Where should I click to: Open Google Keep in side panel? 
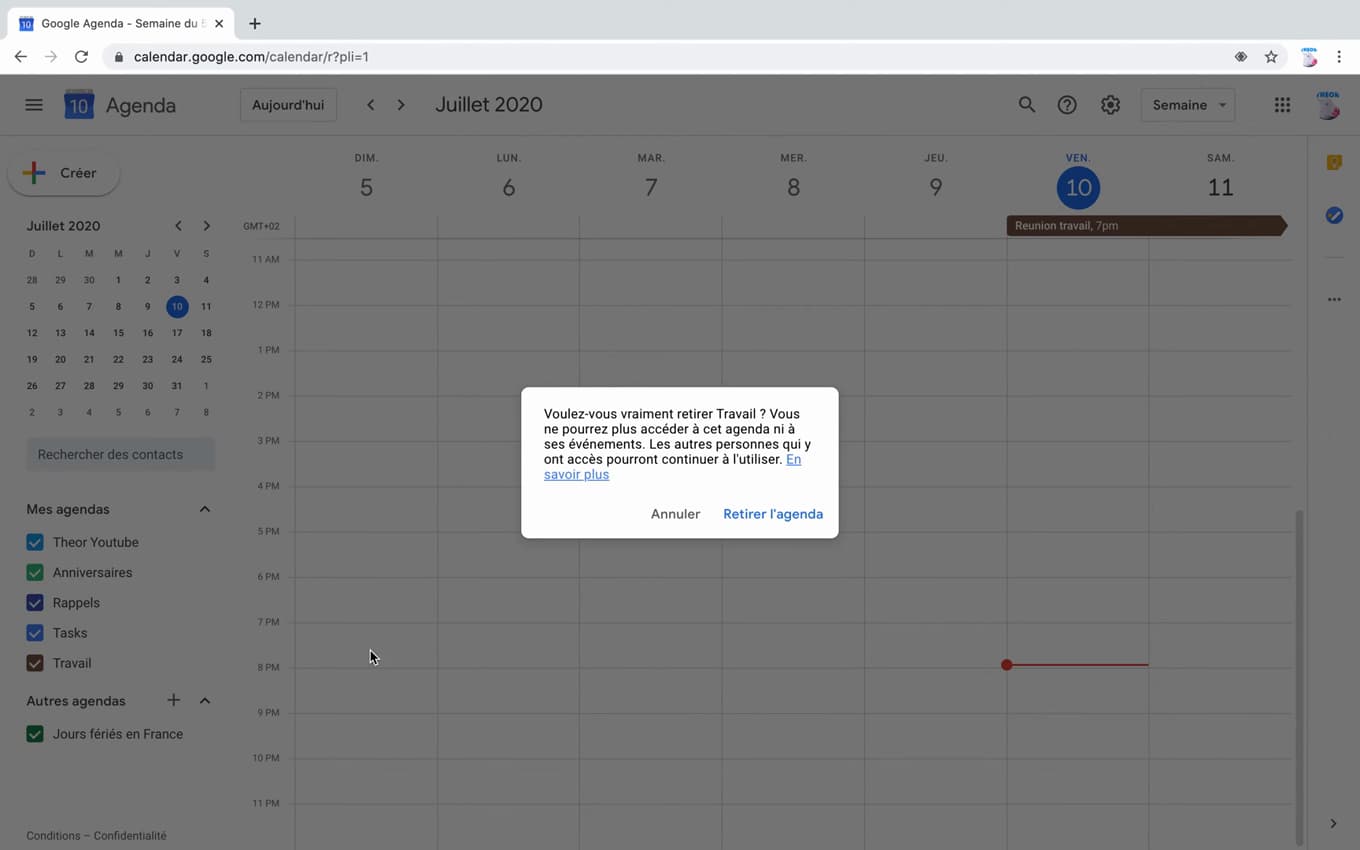pos(1334,162)
